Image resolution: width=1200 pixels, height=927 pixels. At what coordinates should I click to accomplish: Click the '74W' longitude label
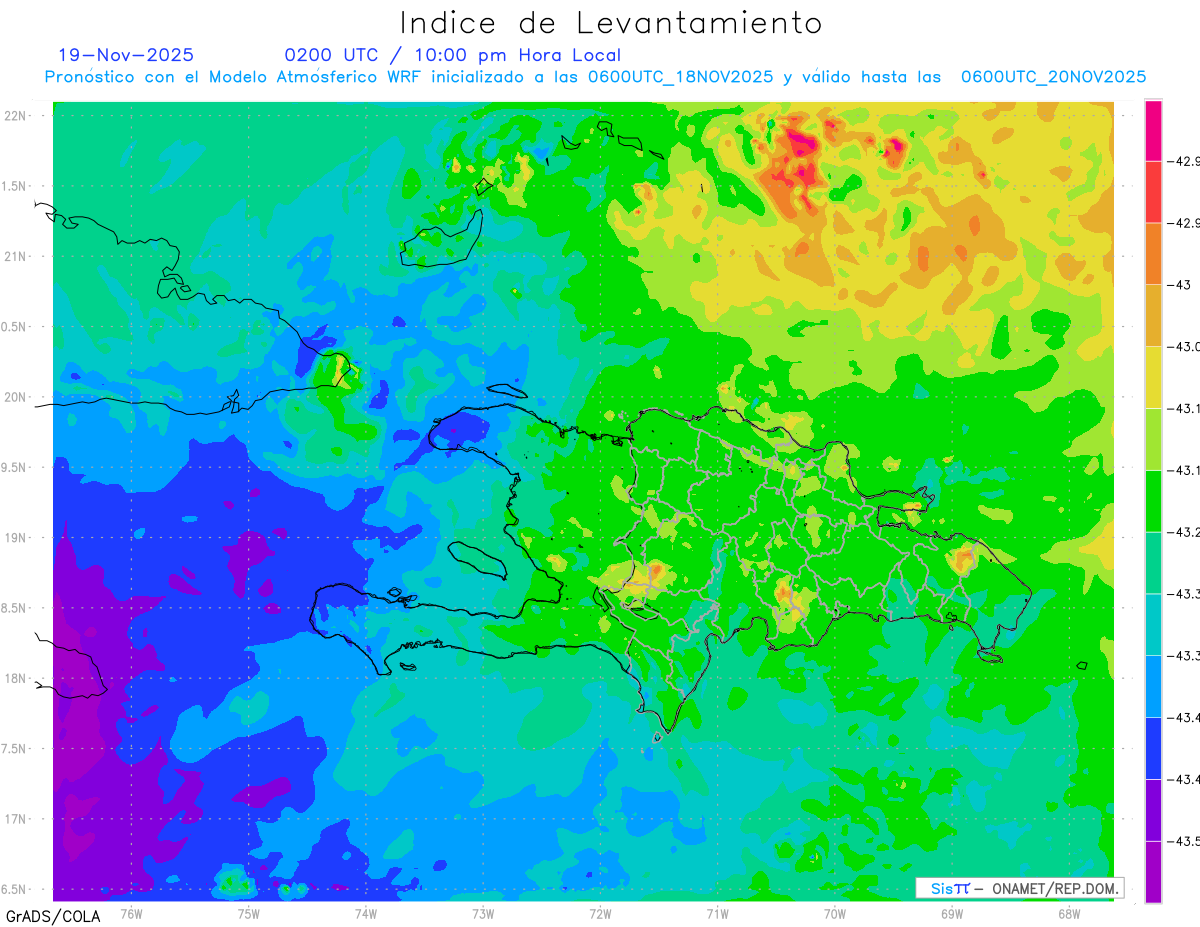click(365, 913)
